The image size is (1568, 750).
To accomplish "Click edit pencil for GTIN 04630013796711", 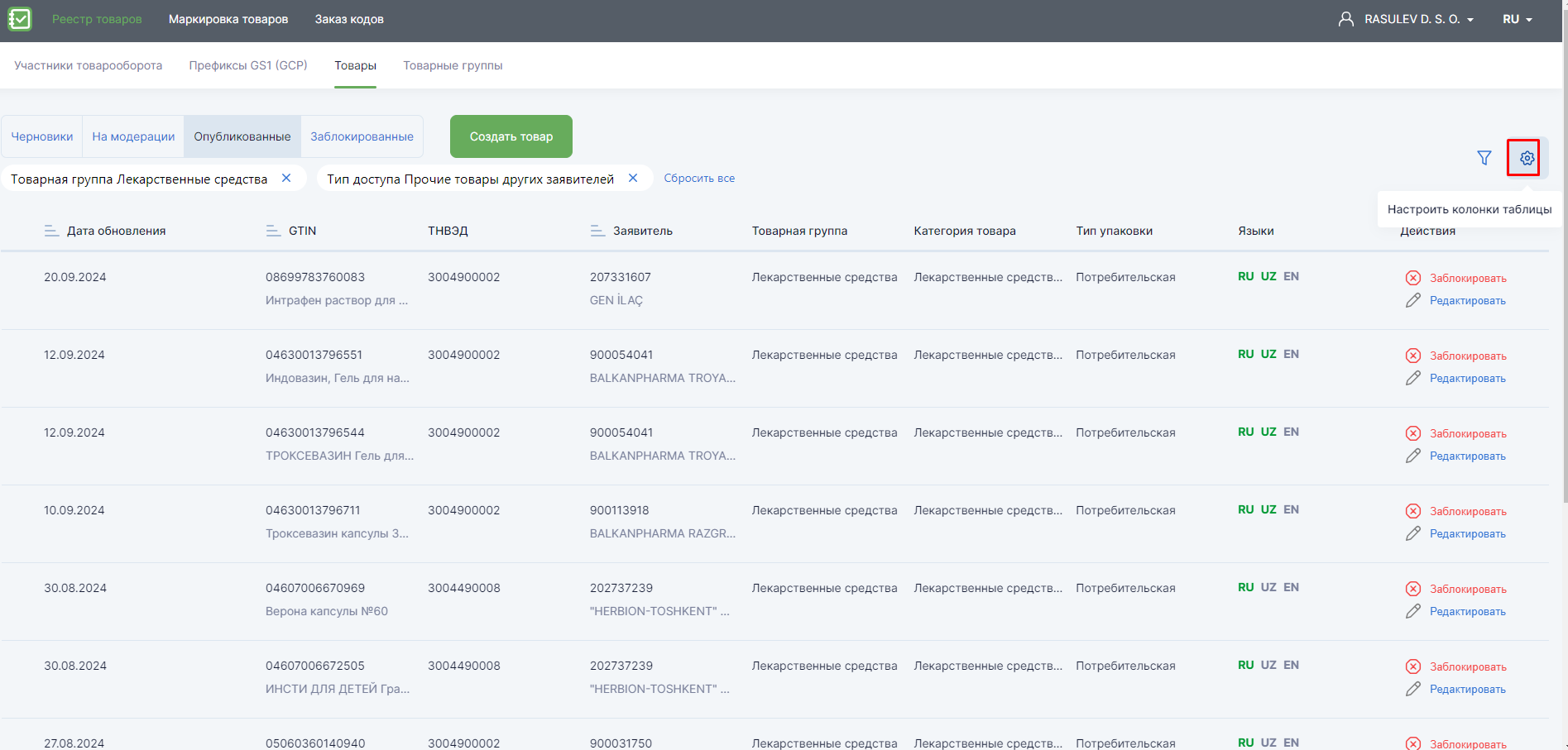I will click(1413, 533).
